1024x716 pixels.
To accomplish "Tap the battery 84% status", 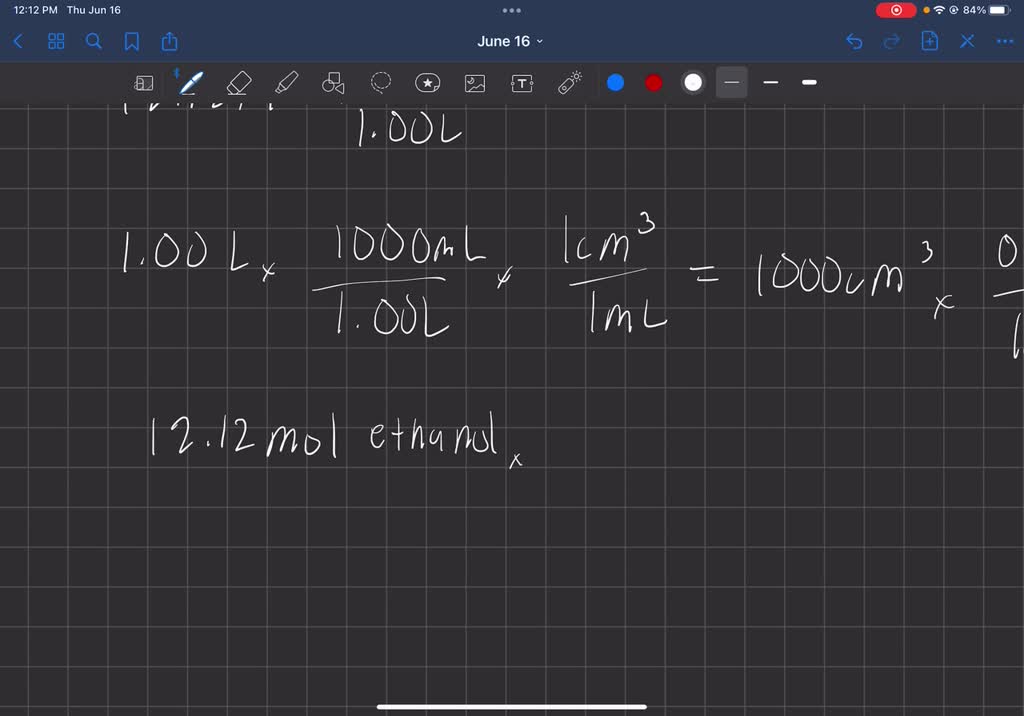I will (x=985, y=10).
